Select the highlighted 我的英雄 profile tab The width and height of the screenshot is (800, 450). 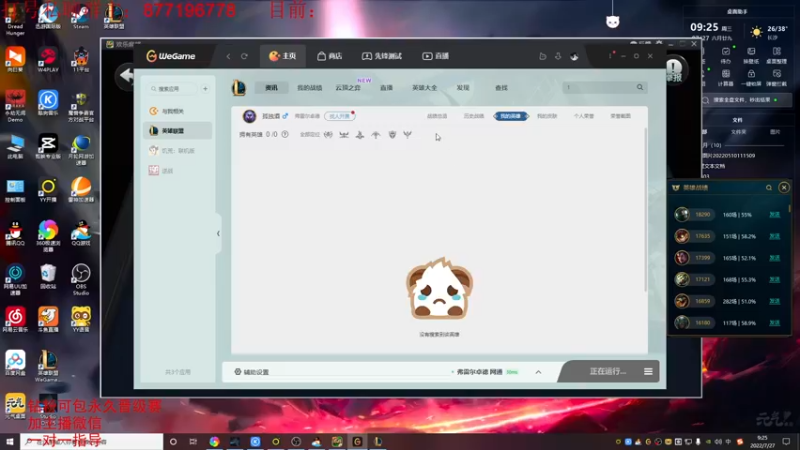pyautogui.click(x=511, y=116)
